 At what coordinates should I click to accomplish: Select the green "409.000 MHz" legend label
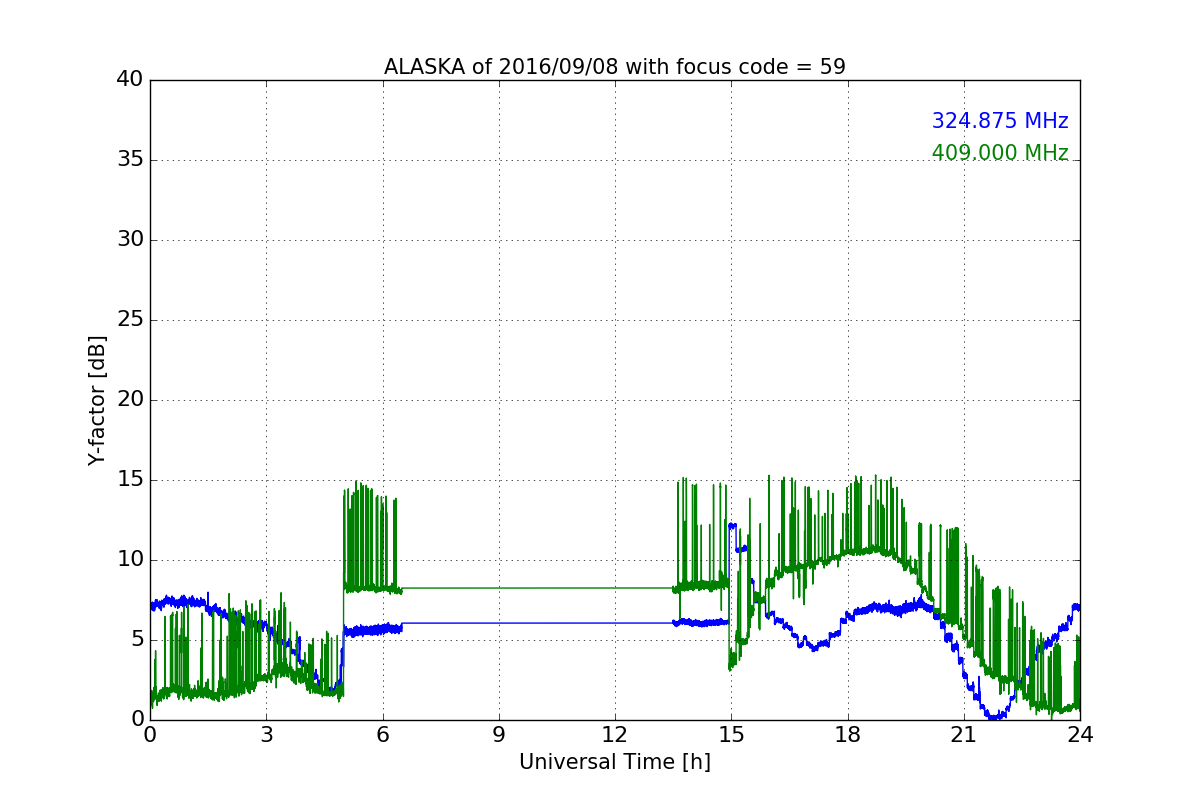click(x=1000, y=153)
